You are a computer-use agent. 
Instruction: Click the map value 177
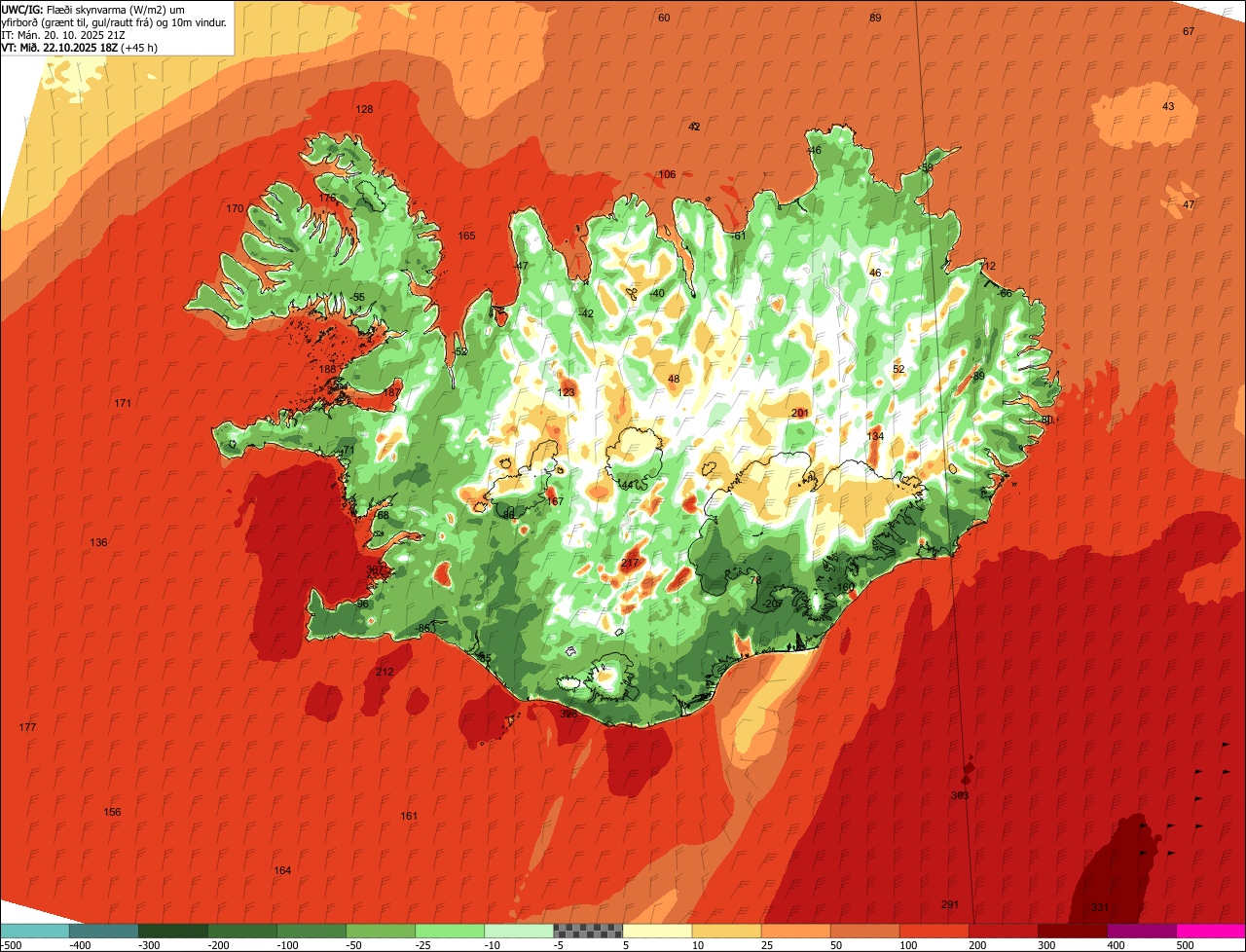(27, 727)
